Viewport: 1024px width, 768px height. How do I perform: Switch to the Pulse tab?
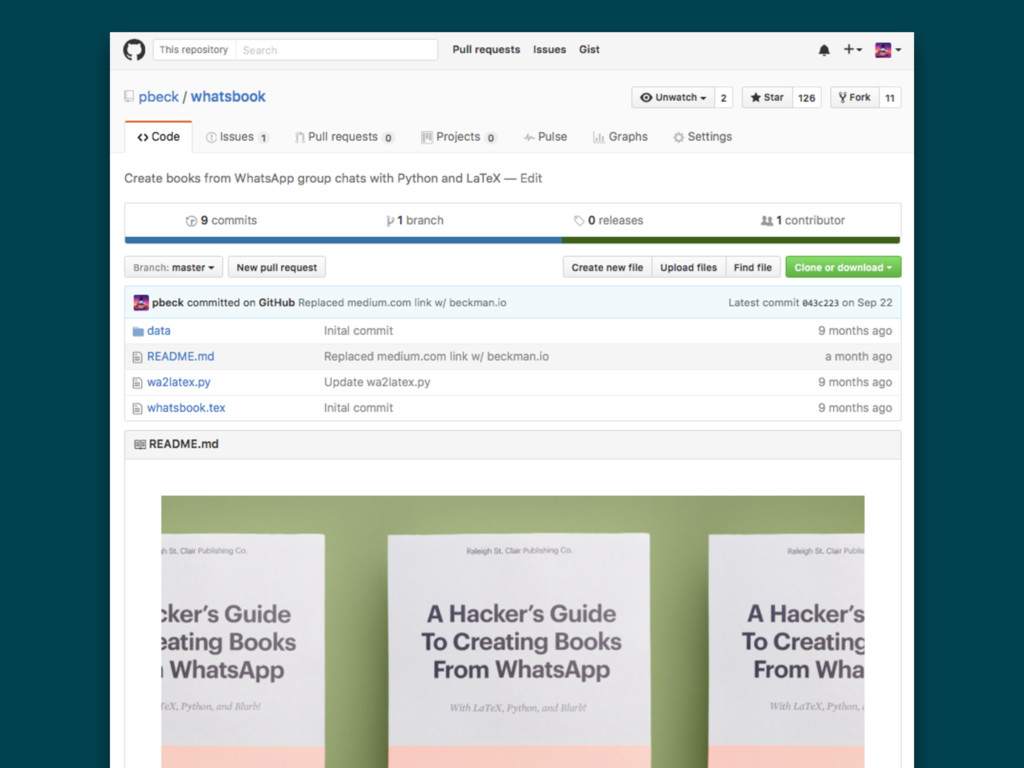pos(545,137)
